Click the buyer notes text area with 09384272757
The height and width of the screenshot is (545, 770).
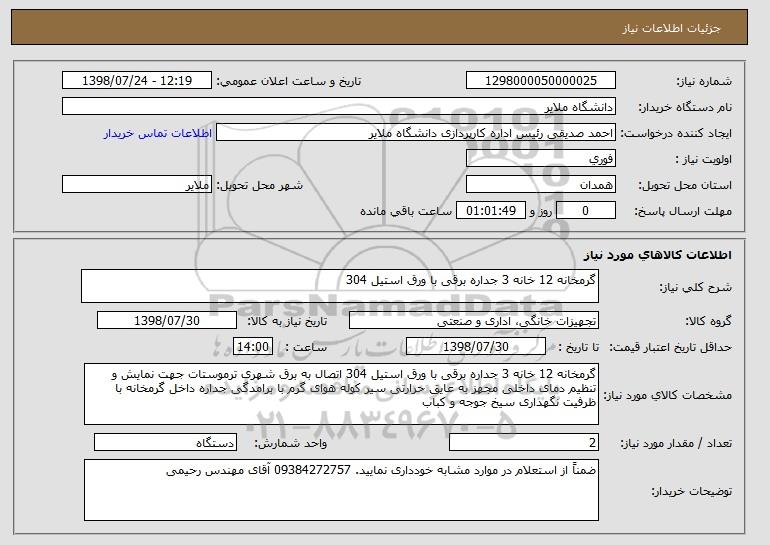(x=341, y=490)
